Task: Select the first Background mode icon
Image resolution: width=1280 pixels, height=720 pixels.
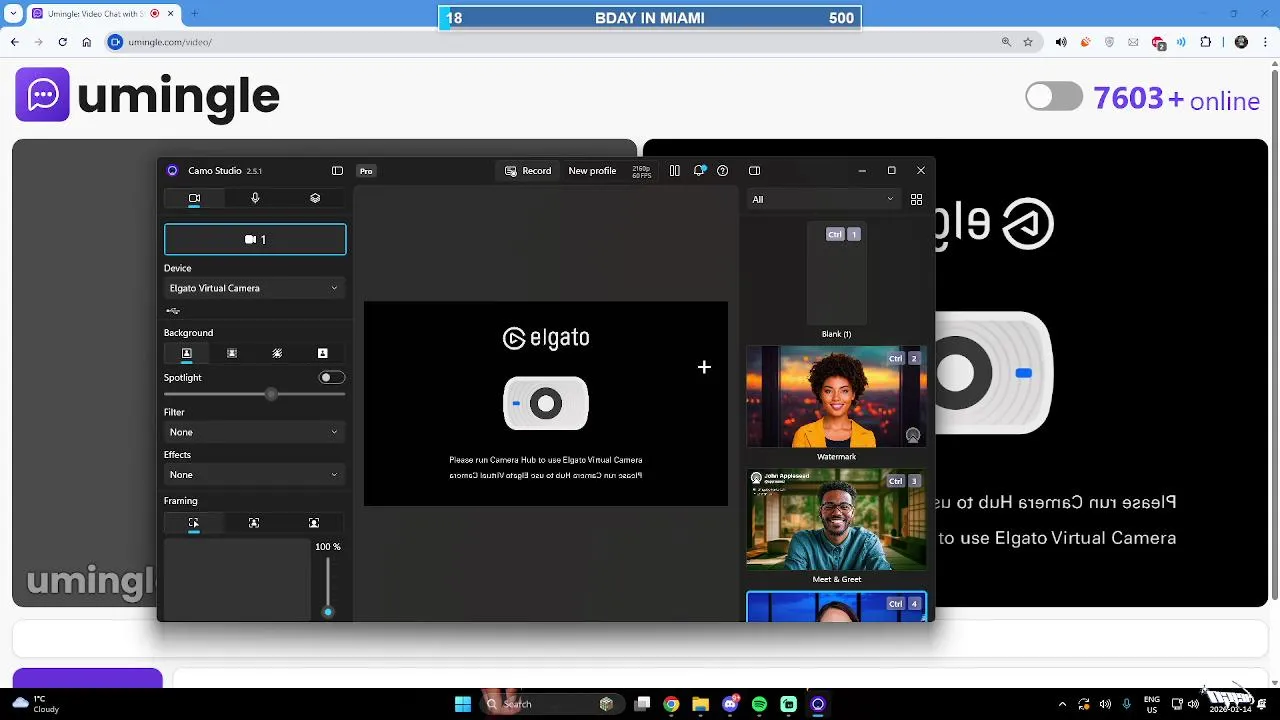Action: click(186, 353)
